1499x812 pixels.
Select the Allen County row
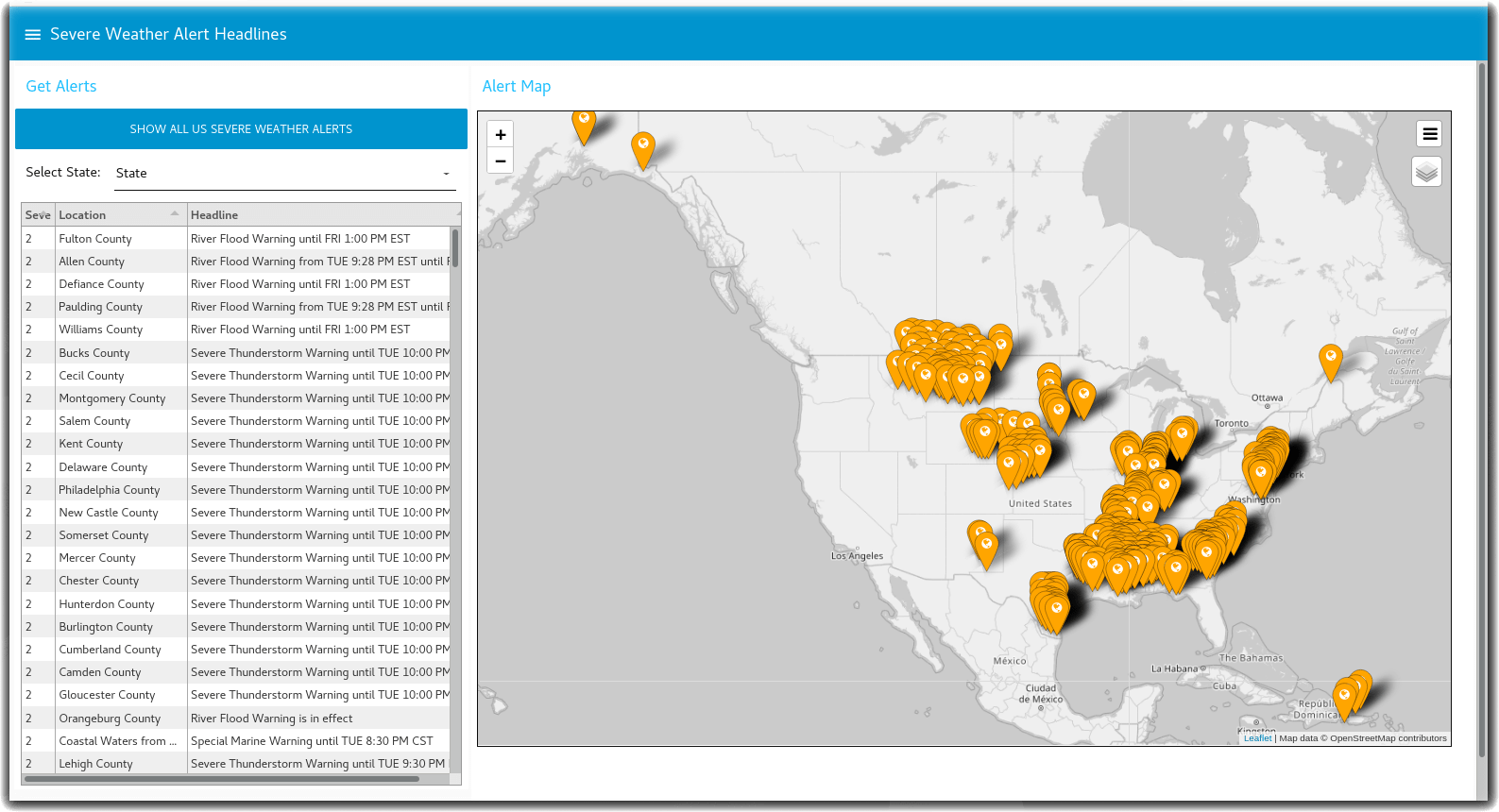[x=236, y=262]
